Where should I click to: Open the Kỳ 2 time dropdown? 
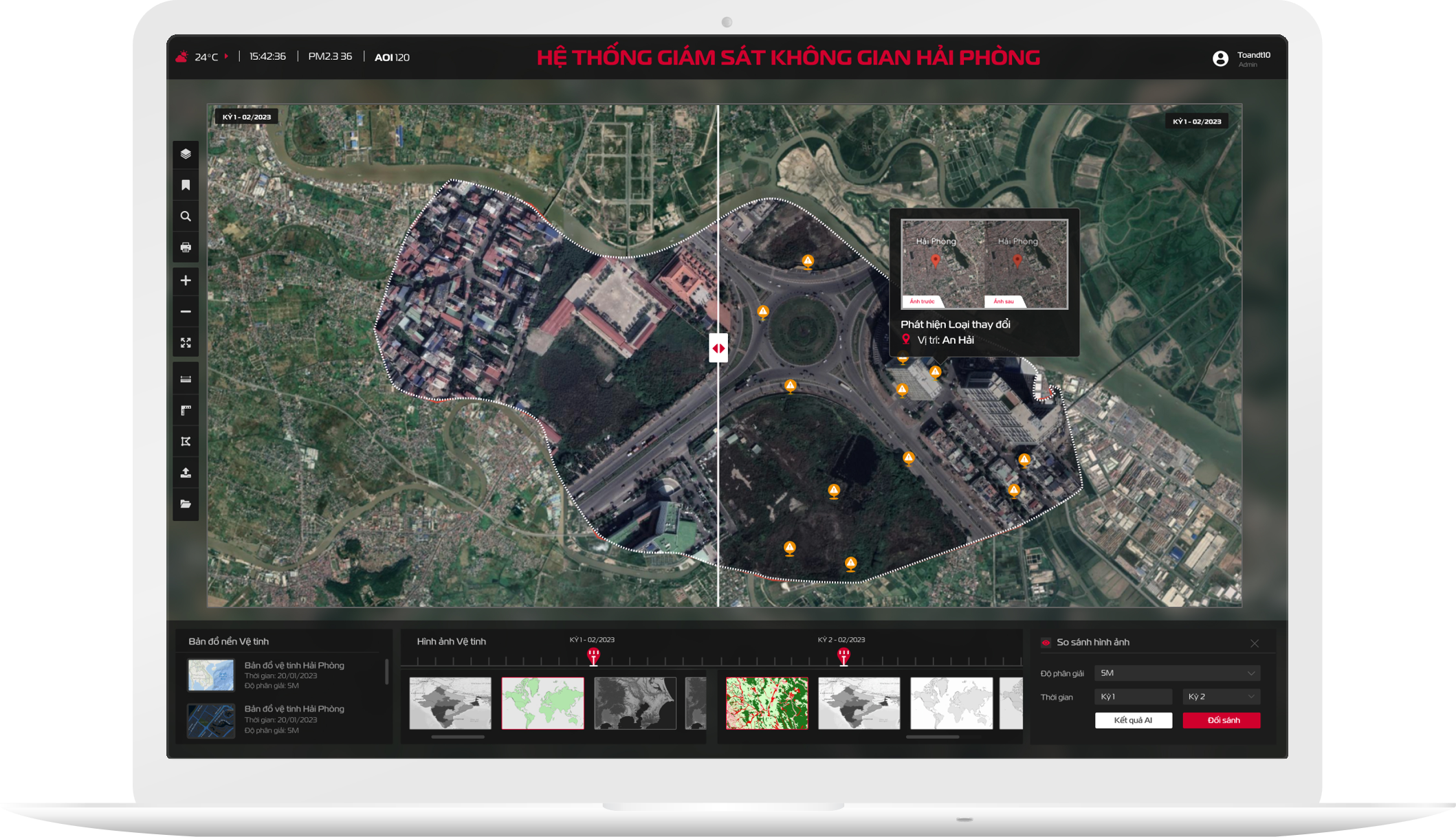[1221, 697]
